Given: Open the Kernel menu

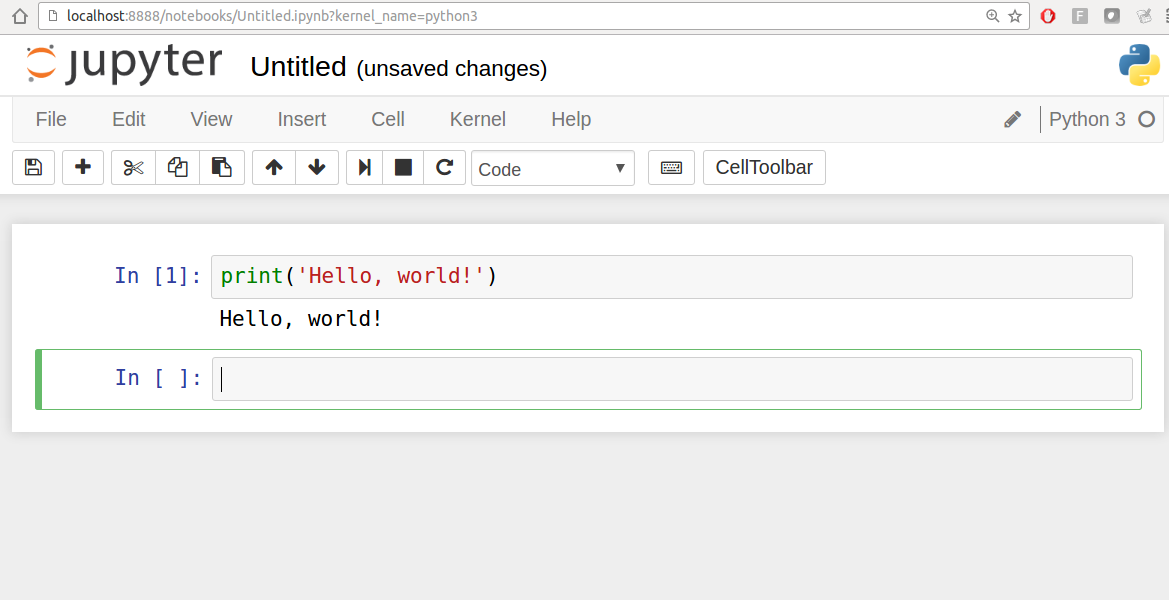Looking at the screenshot, I should [477, 119].
